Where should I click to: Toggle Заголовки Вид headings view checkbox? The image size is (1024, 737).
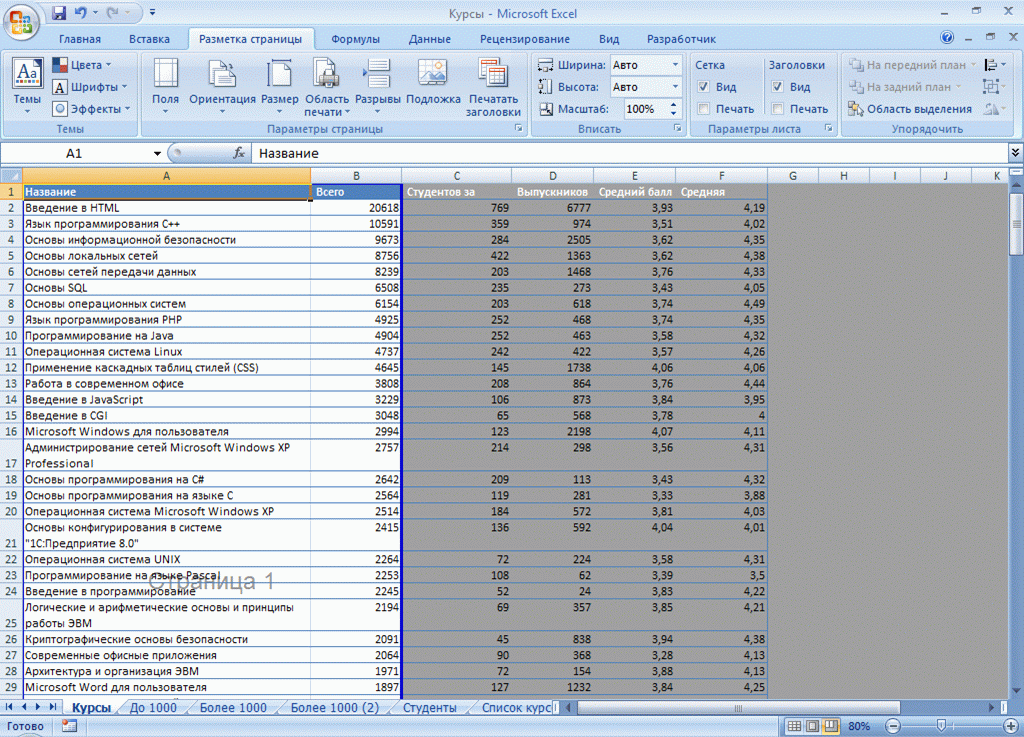tap(777, 87)
